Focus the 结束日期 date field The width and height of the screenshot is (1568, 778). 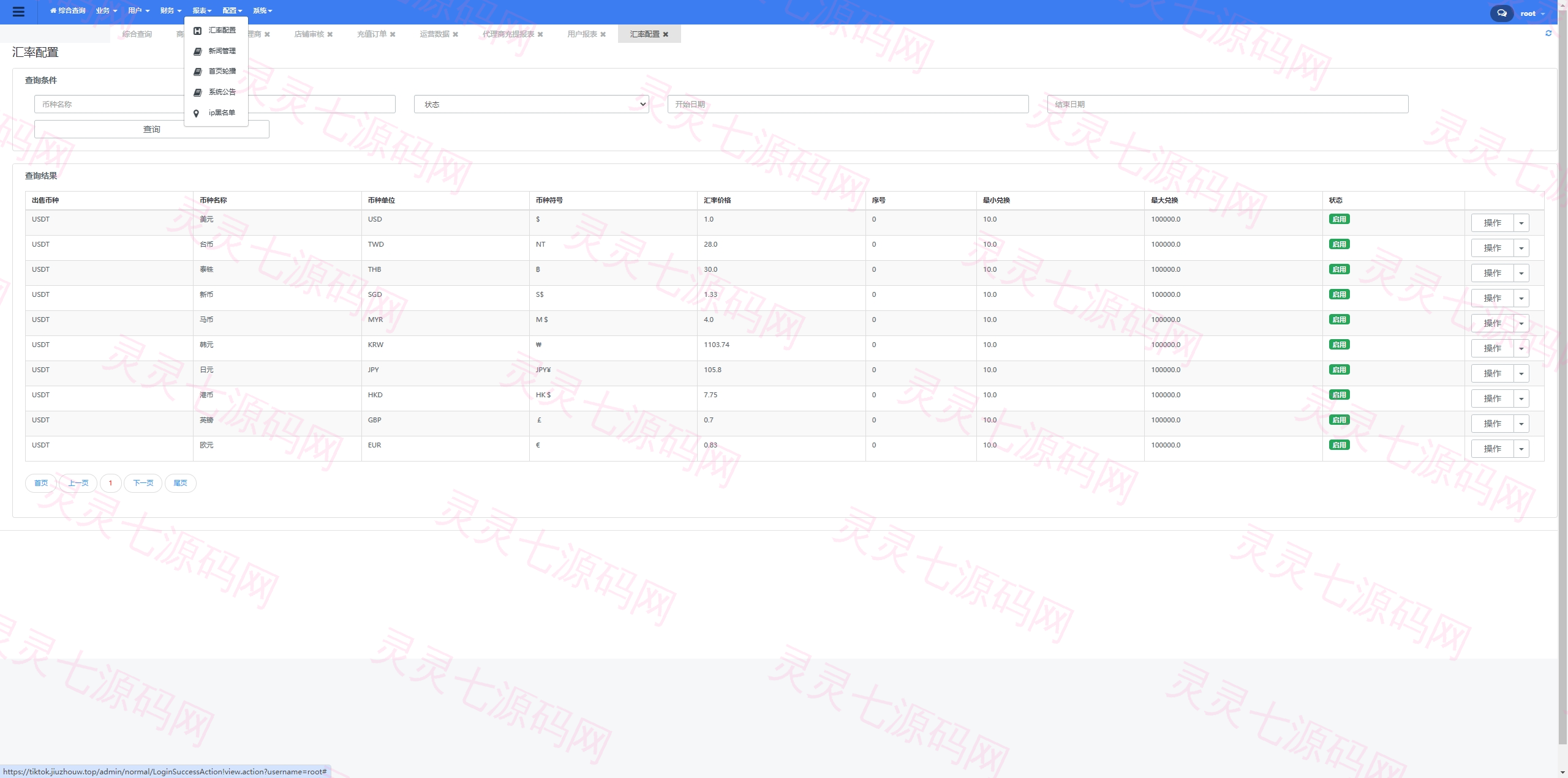tap(1227, 104)
